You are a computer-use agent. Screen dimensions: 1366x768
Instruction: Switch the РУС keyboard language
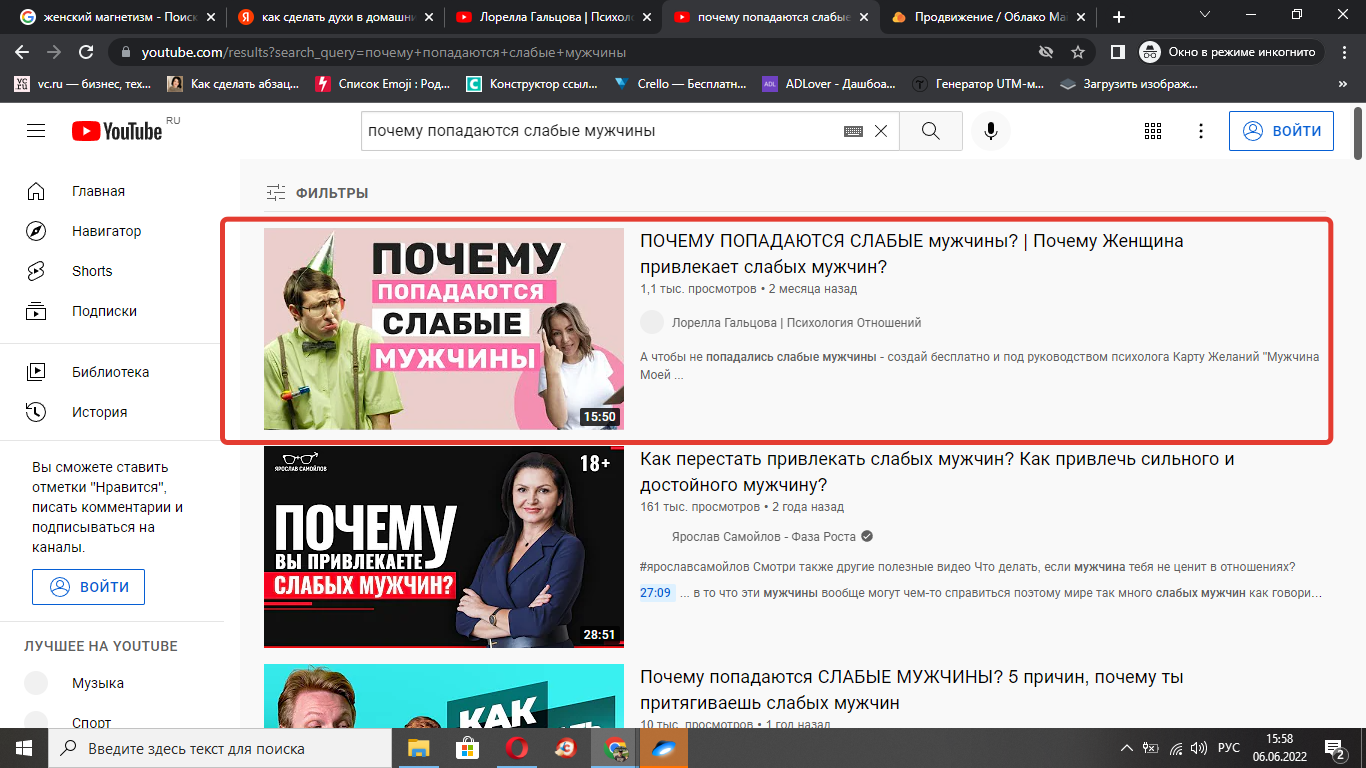pyautogui.click(x=1228, y=748)
